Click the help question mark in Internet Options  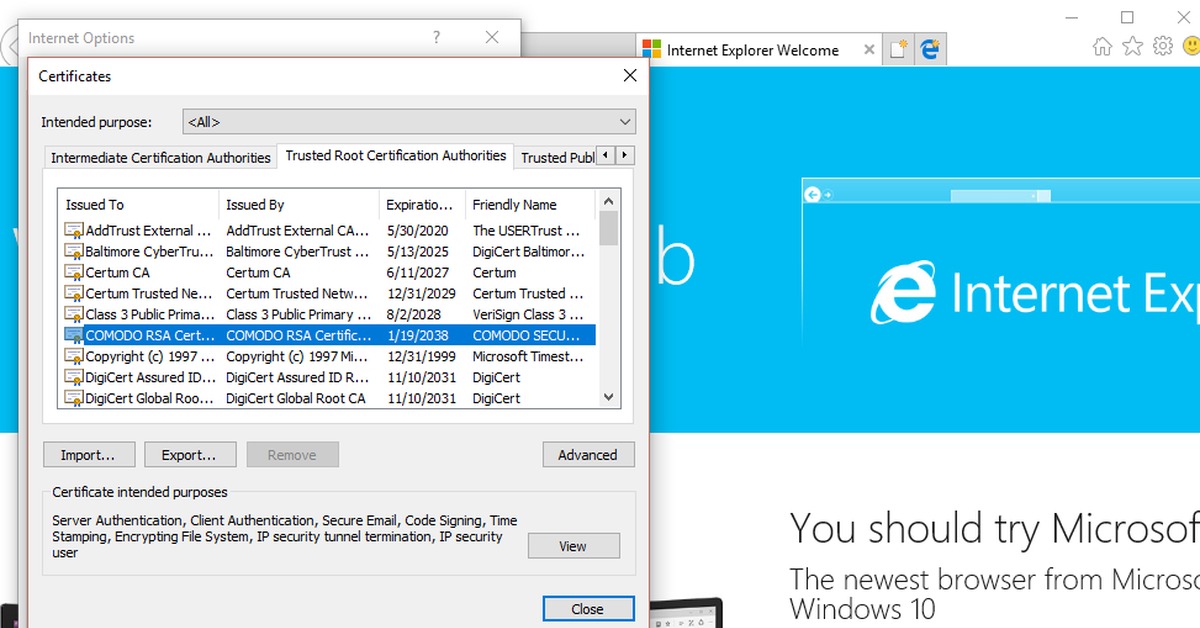[436, 38]
